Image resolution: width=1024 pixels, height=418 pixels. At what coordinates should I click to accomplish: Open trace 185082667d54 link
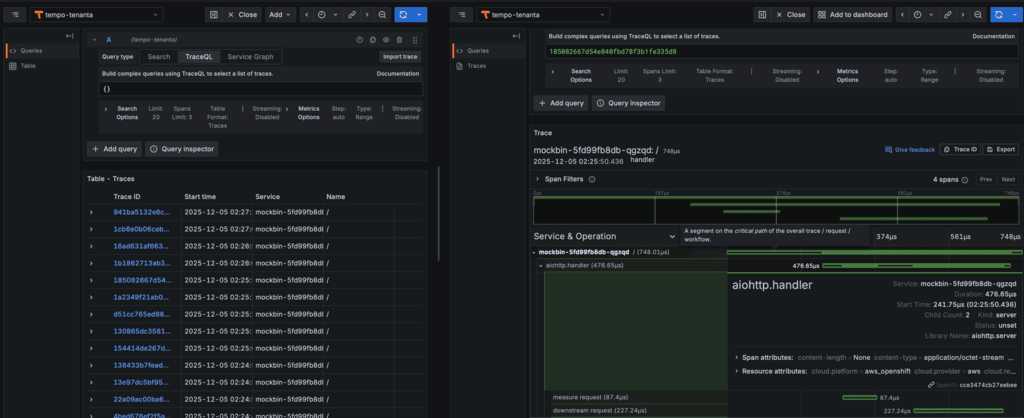(x=142, y=280)
